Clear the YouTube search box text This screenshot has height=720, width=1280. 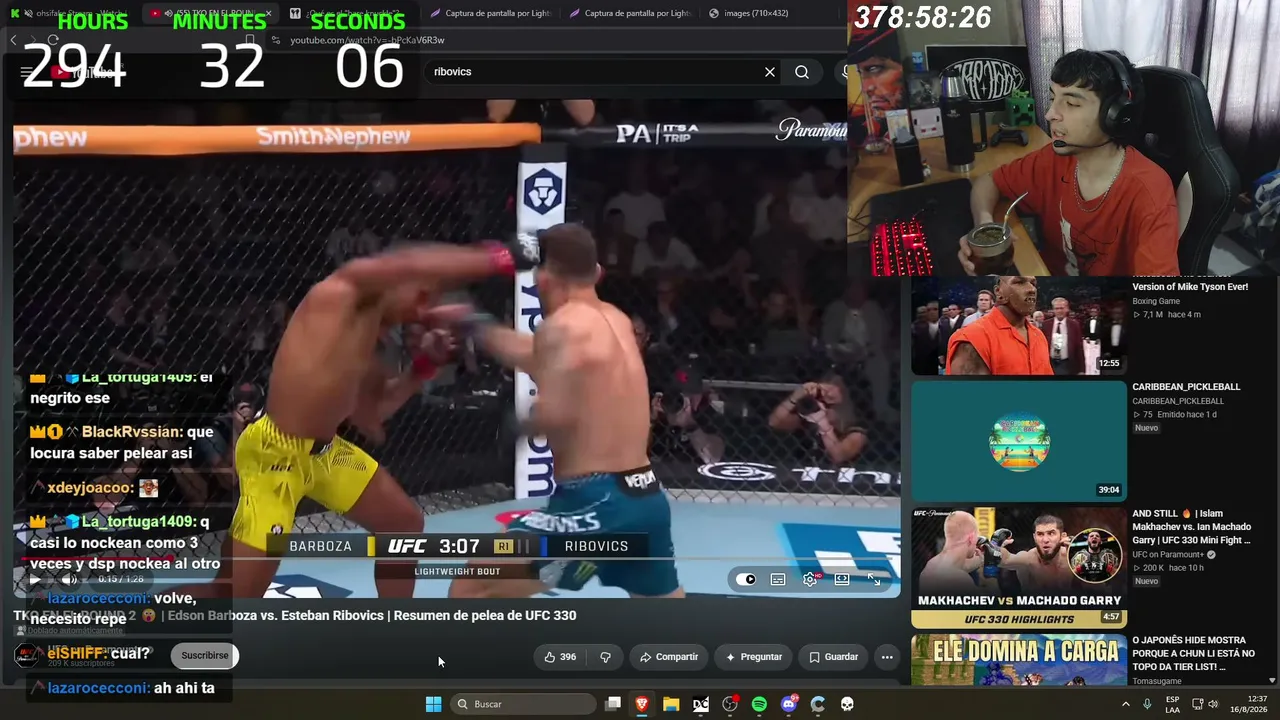click(770, 72)
